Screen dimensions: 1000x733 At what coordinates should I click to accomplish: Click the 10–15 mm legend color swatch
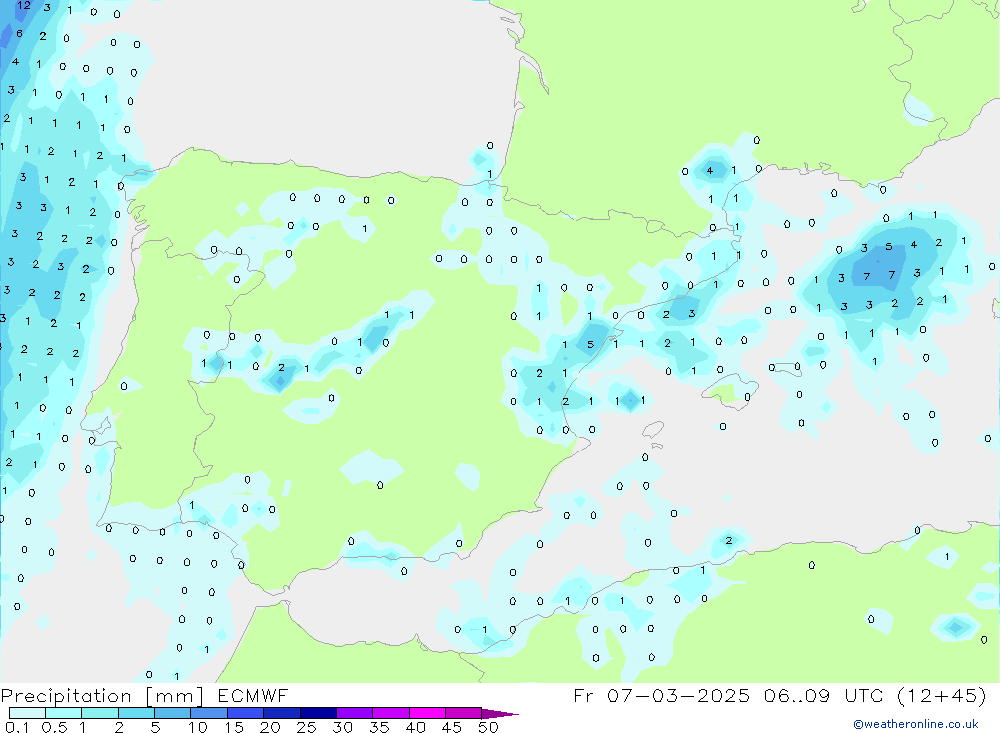(209, 713)
